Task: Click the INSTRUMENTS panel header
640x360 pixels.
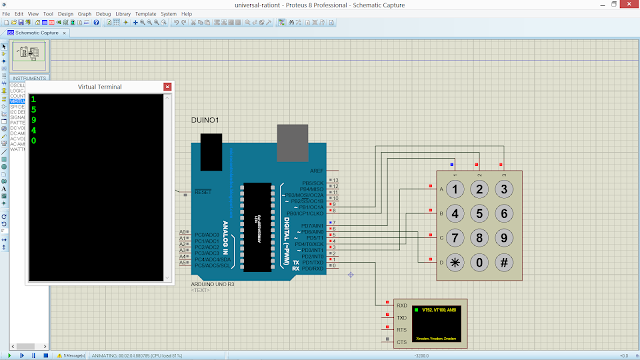Action: click(29, 78)
